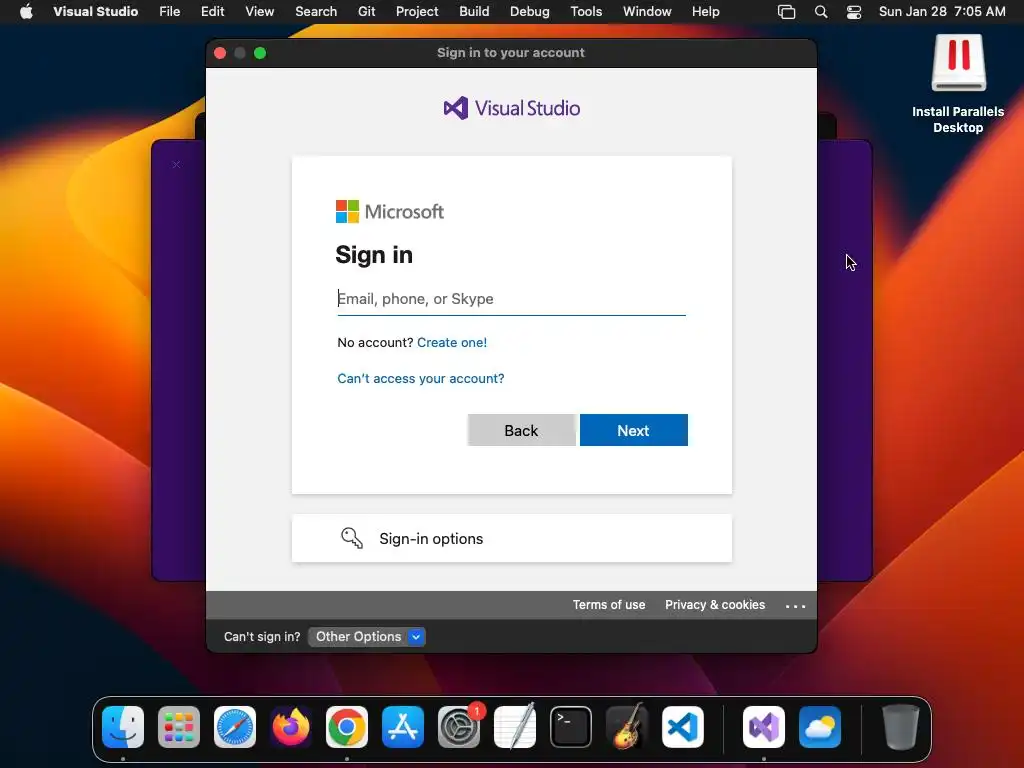Click the Back button
This screenshot has height=768, width=1024.
(521, 430)
